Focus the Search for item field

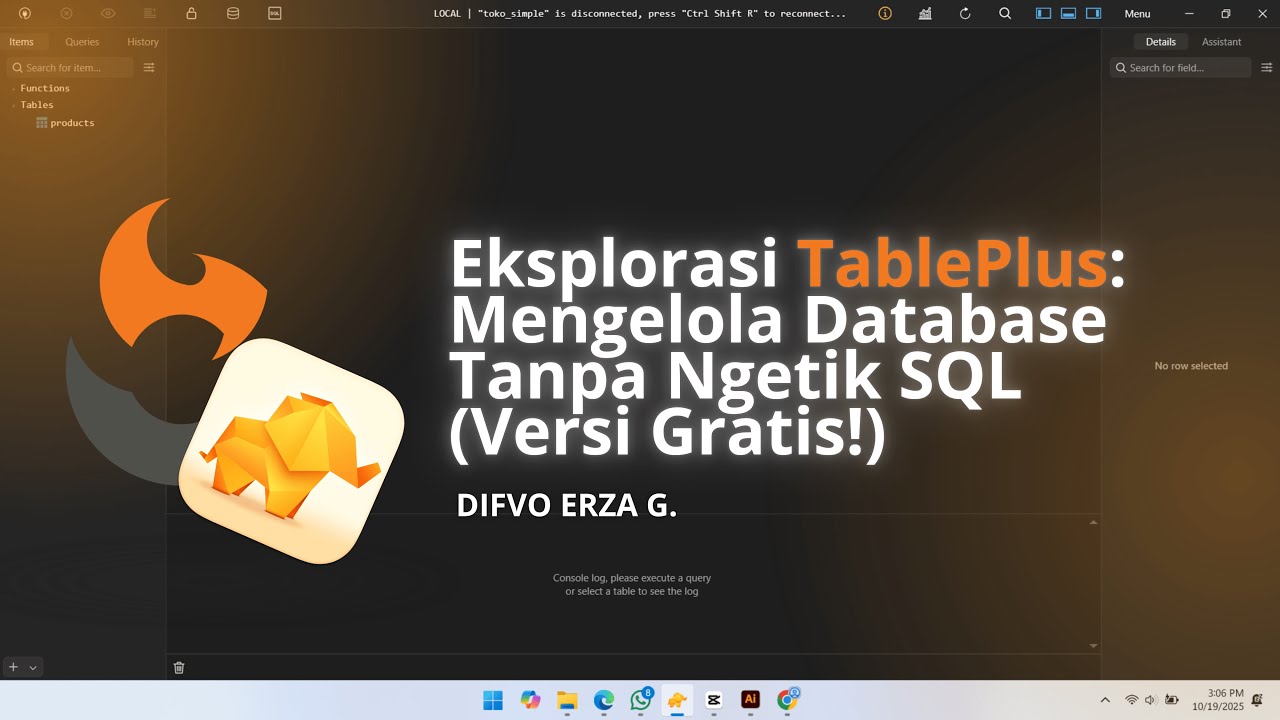point(70,67)
